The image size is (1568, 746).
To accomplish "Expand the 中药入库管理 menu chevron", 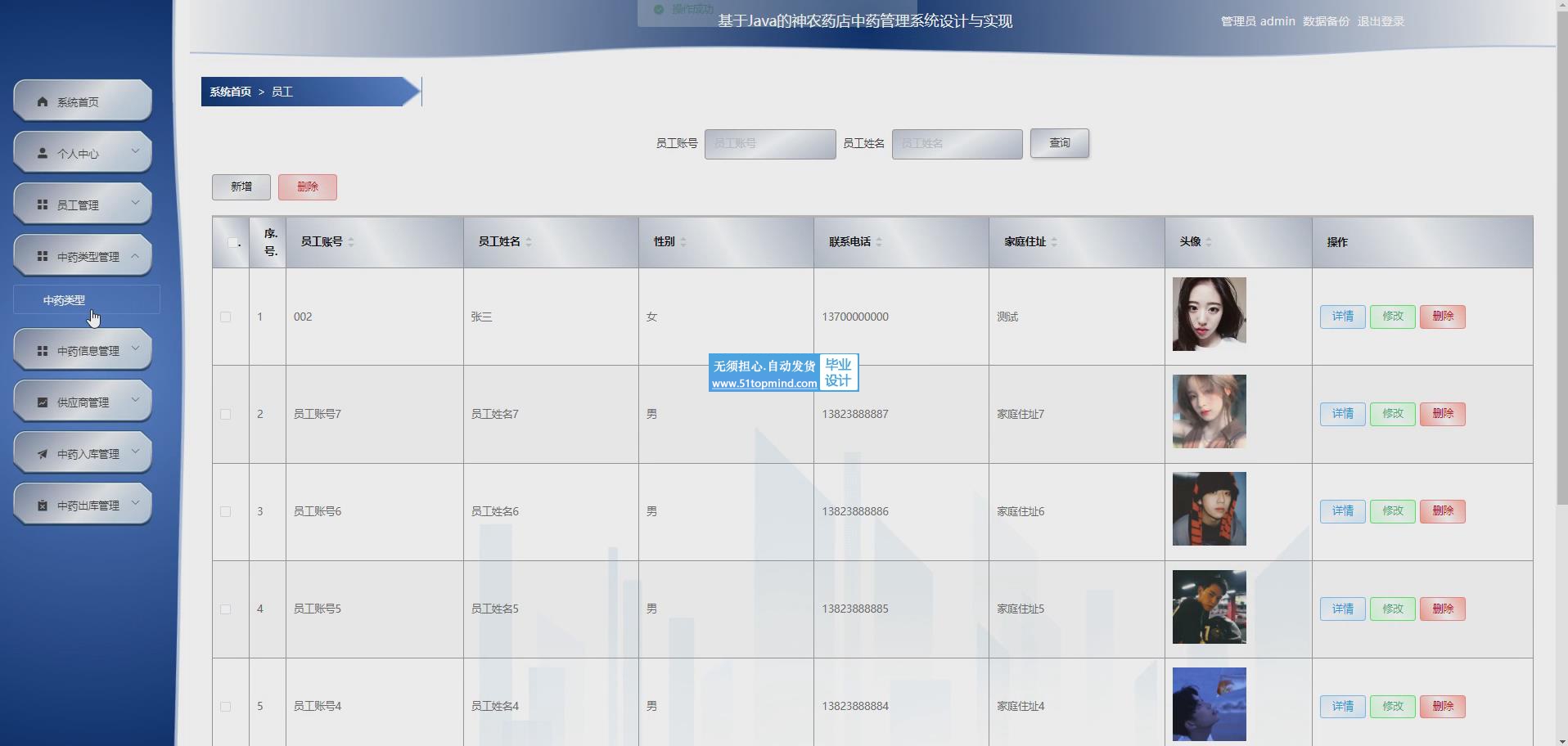I will (x=136, y=452).
